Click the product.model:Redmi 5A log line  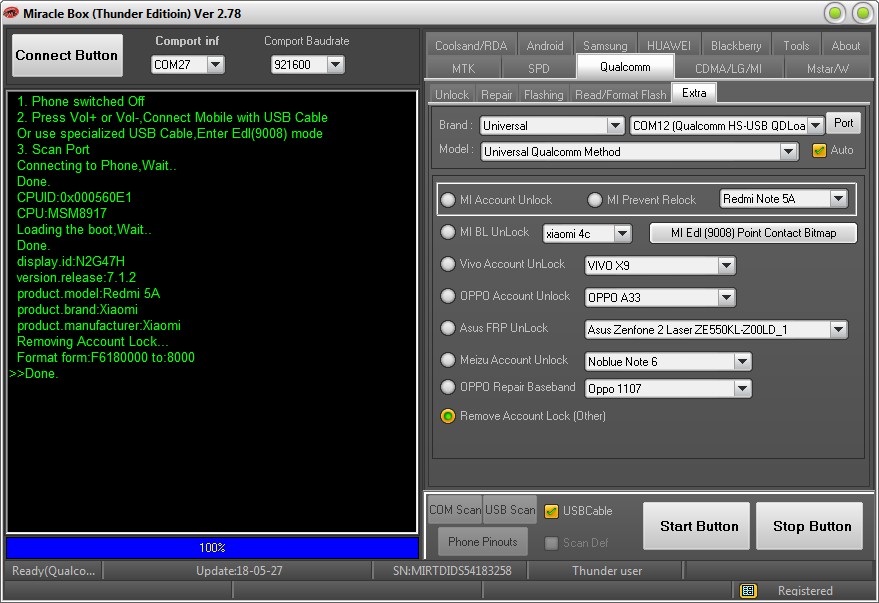(89, 294)
